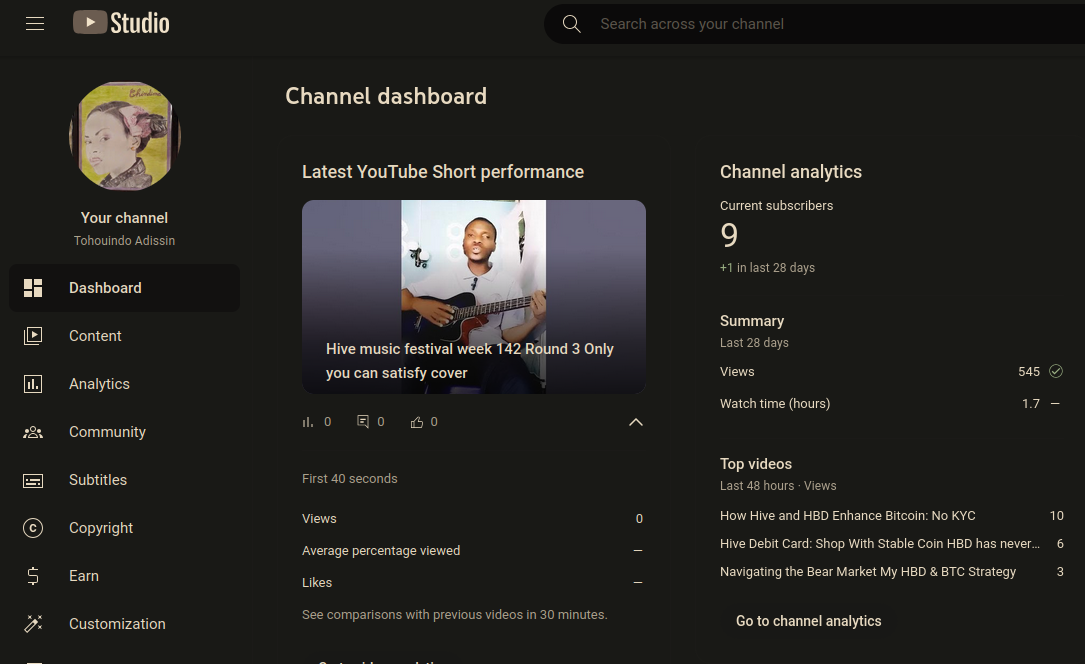
Task: Collapse the Short performance details chevron
Action: [x=636, y=422]
